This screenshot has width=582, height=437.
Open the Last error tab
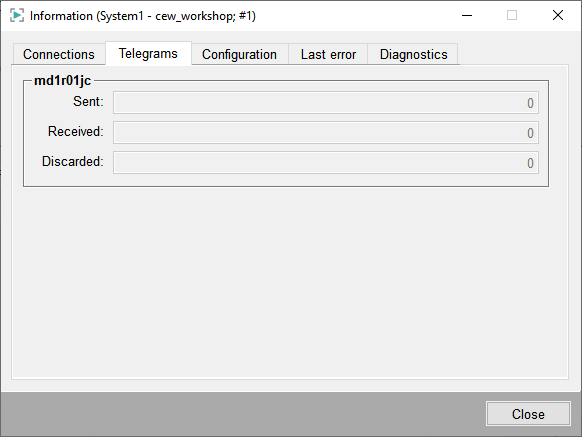[328, 54]
